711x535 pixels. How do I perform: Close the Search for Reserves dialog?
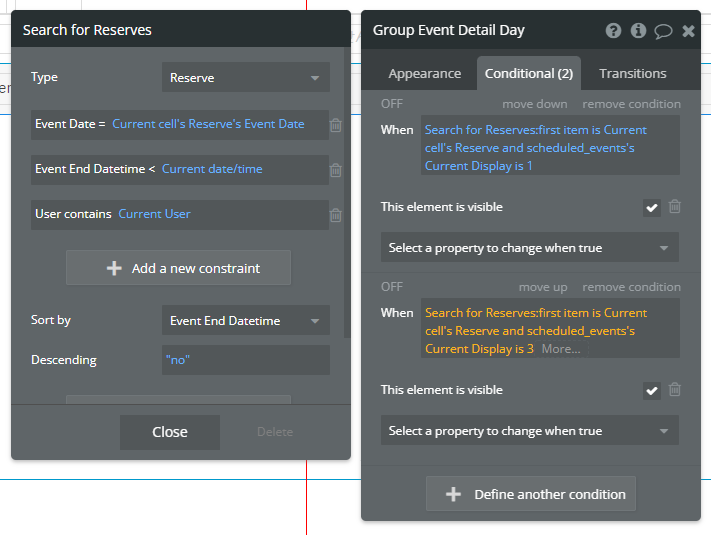(169, 432)
